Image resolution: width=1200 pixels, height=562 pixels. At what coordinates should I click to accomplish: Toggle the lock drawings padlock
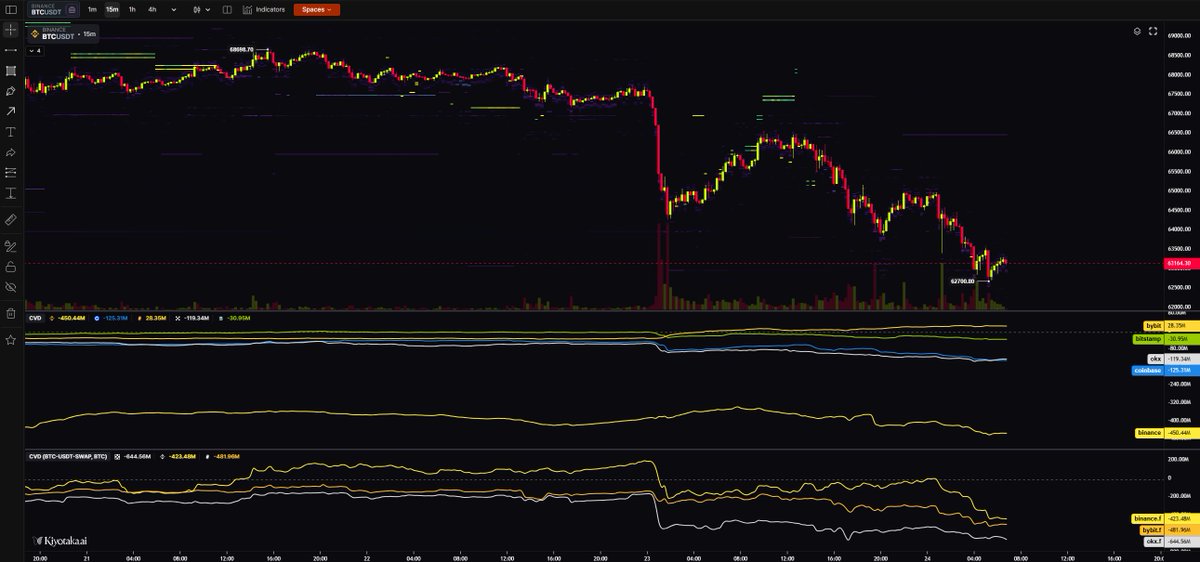[x=10, y=266]
